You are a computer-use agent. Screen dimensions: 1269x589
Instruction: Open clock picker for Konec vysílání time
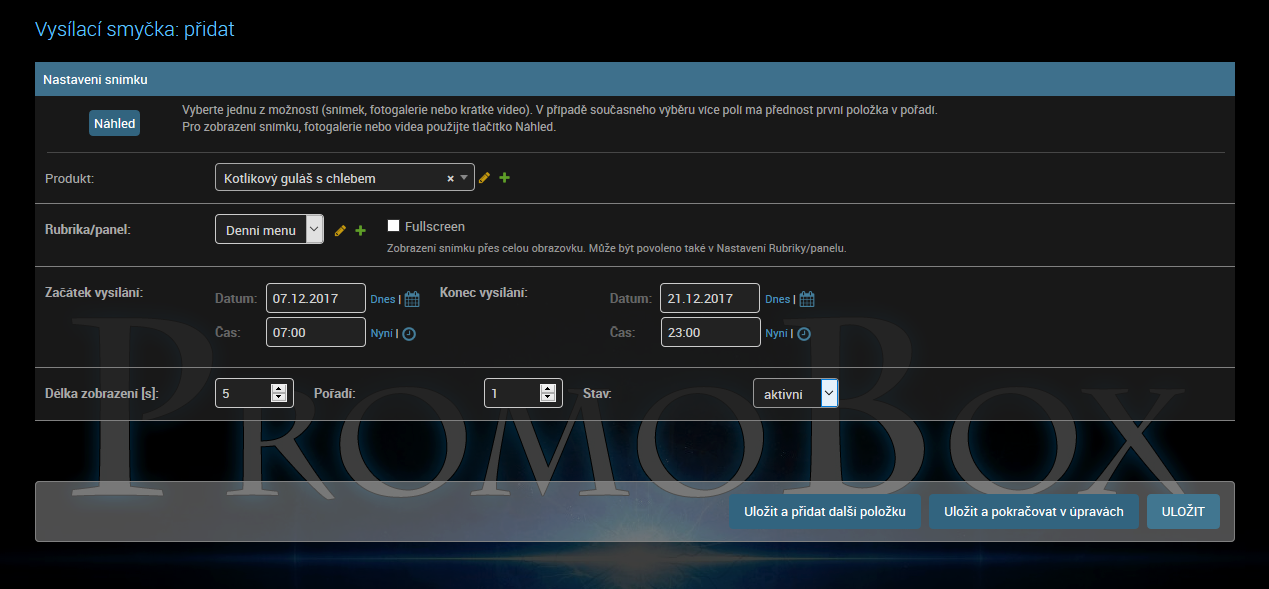803,334
